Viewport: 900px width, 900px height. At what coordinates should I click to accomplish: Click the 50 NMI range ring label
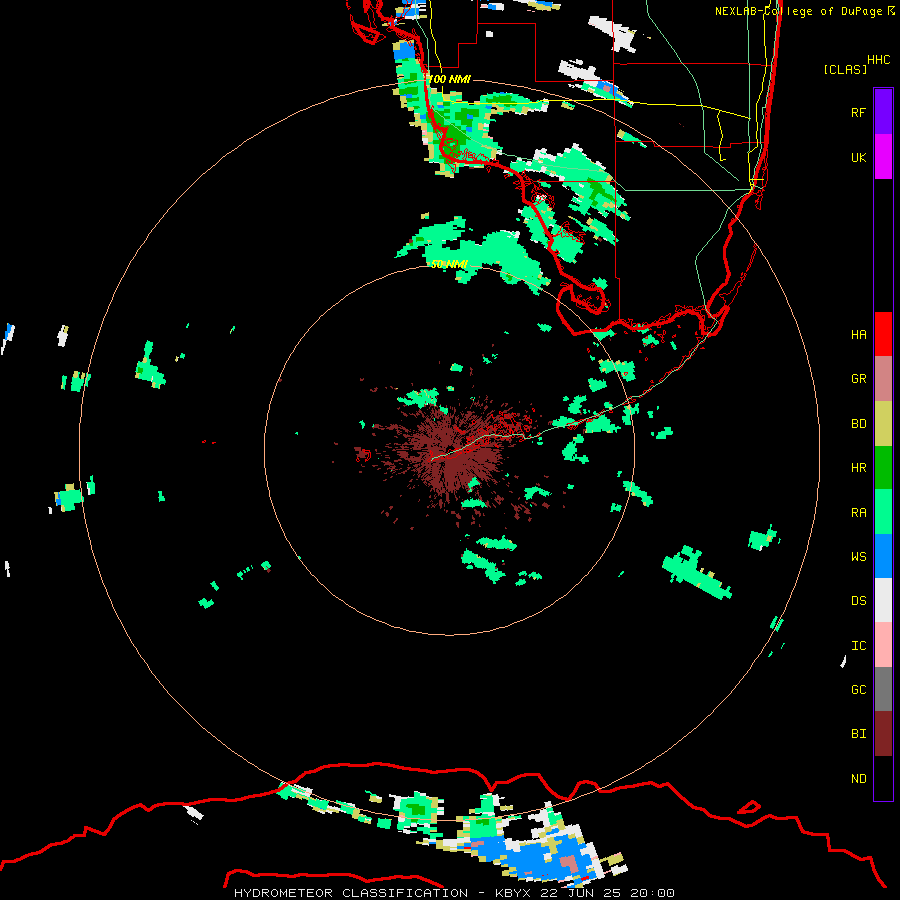pos(449,264)
